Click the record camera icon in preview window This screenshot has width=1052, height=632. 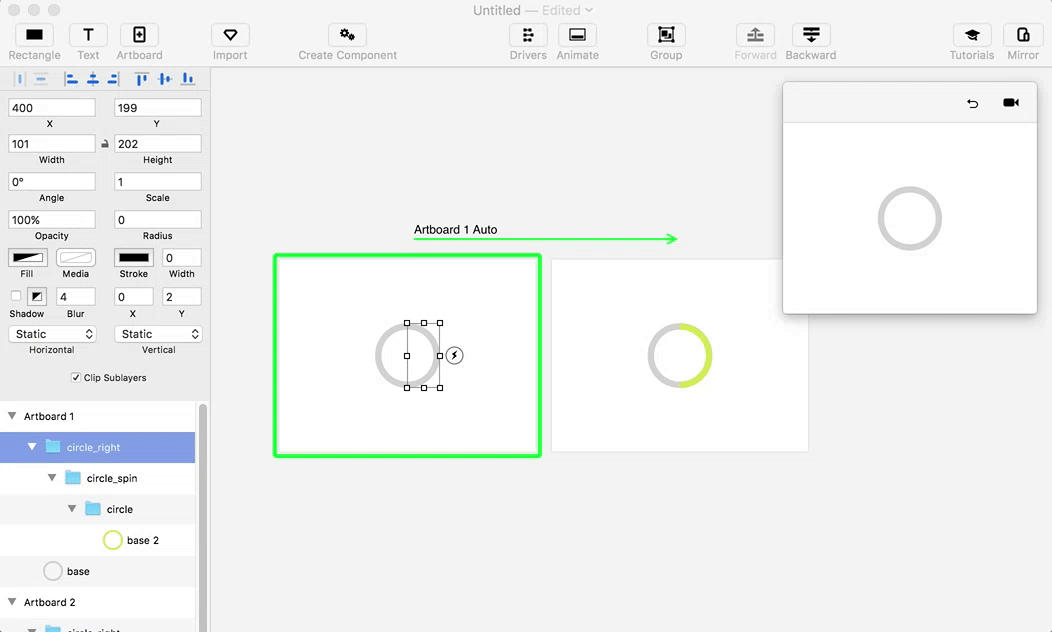1011,102
